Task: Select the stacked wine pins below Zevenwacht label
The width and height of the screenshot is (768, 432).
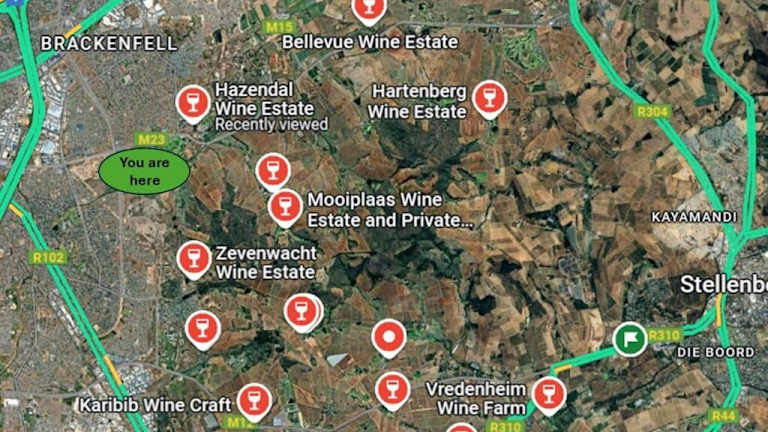Action: (x=304, y=312)
